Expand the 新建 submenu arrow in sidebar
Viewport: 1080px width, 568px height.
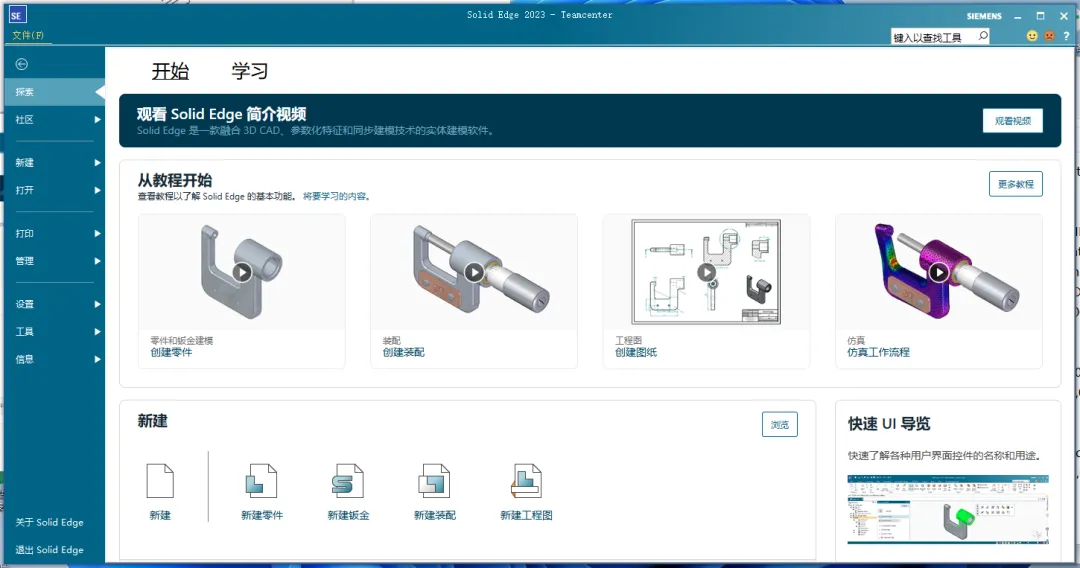click(97, 162)
